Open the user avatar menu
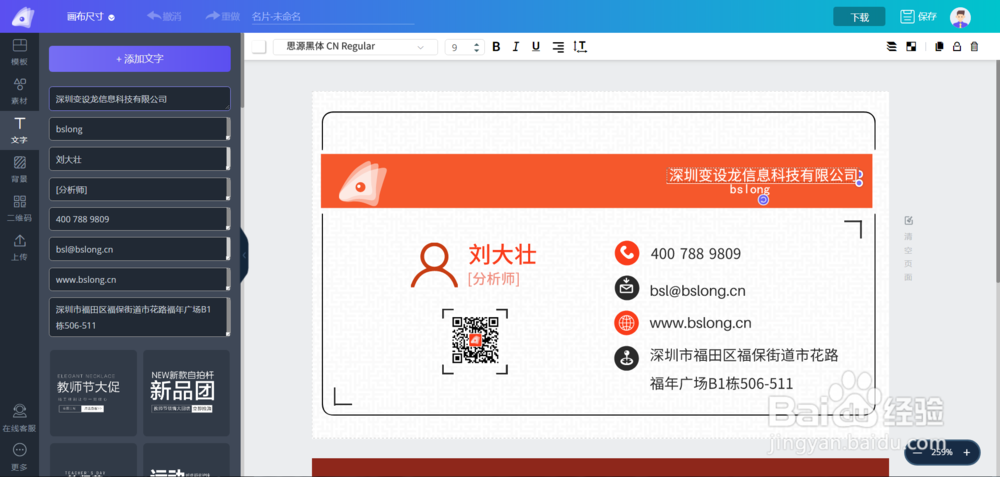1000x477 pixels. click(x=960, y=17)
